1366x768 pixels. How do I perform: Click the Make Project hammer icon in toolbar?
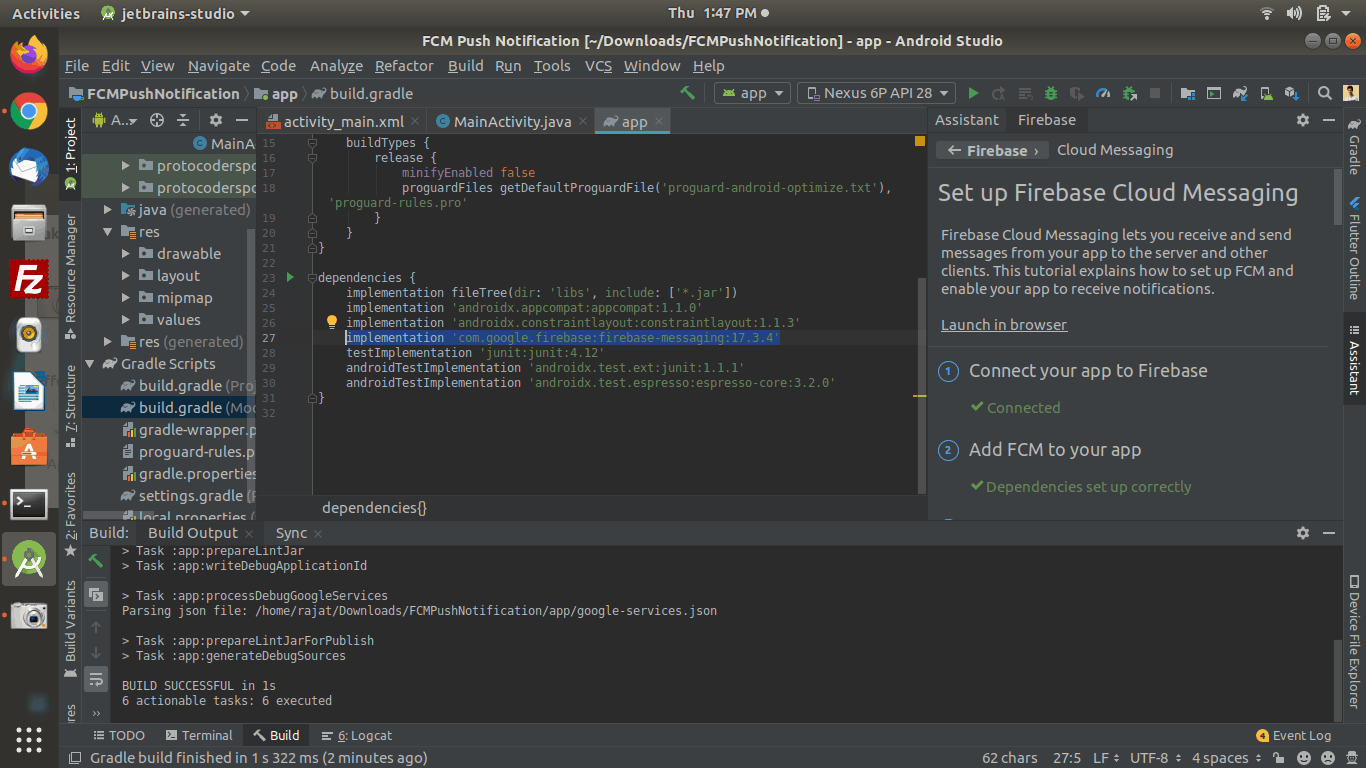click(x=687, y=93)
